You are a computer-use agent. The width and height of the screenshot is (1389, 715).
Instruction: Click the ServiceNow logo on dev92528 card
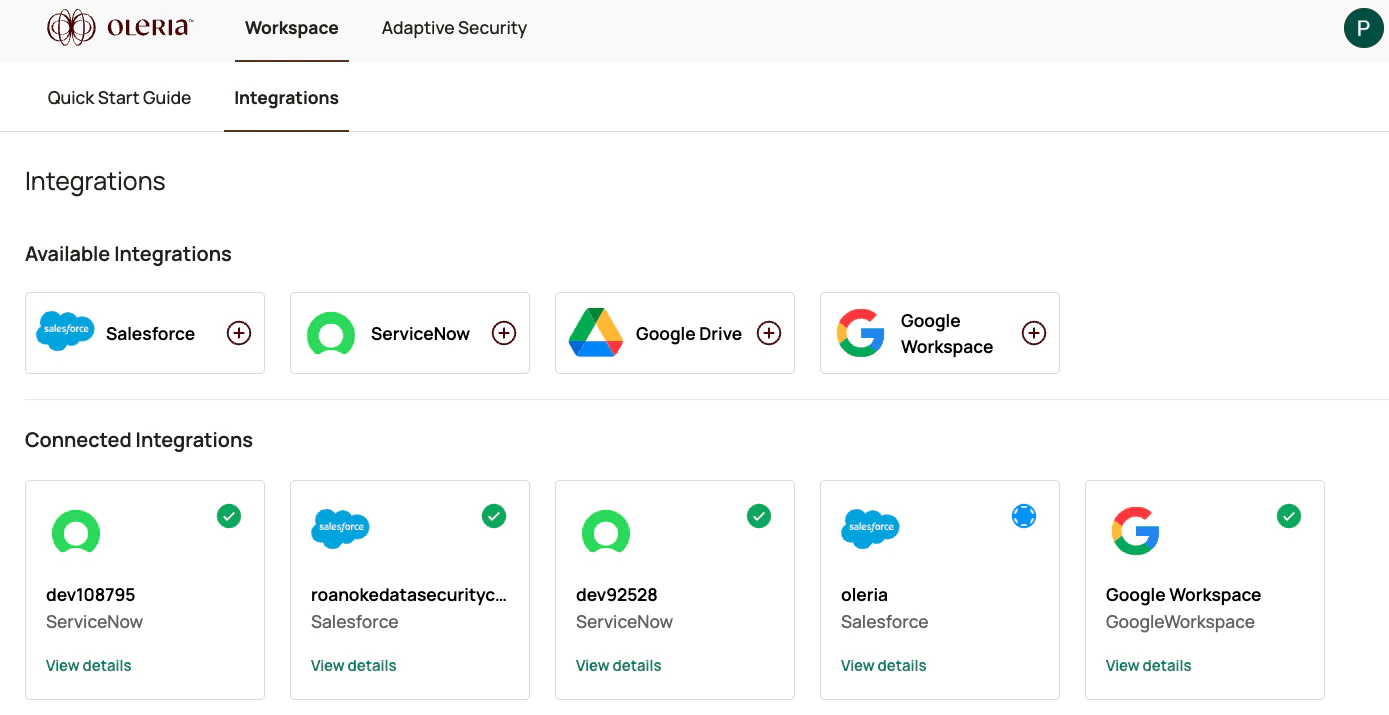606,532
